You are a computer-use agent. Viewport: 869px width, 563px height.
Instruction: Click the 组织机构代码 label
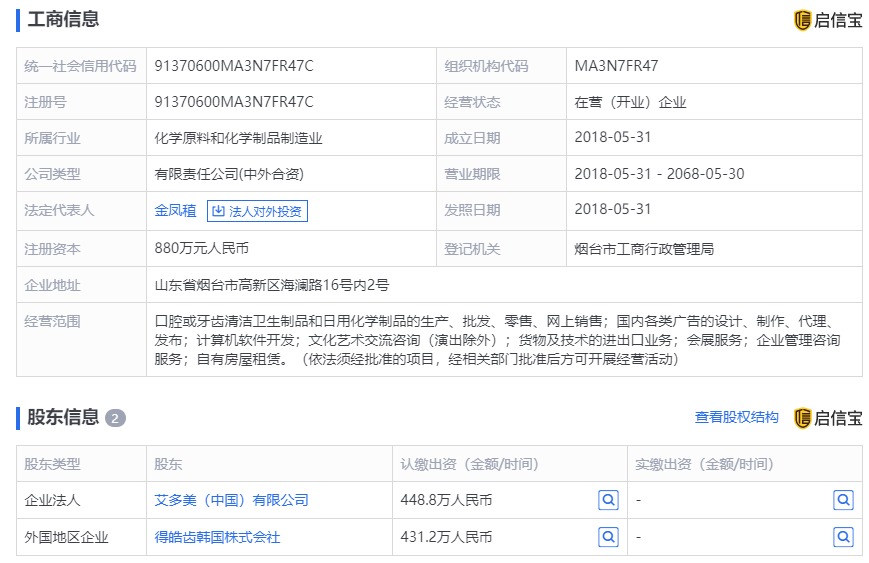[x=486, y=66]
